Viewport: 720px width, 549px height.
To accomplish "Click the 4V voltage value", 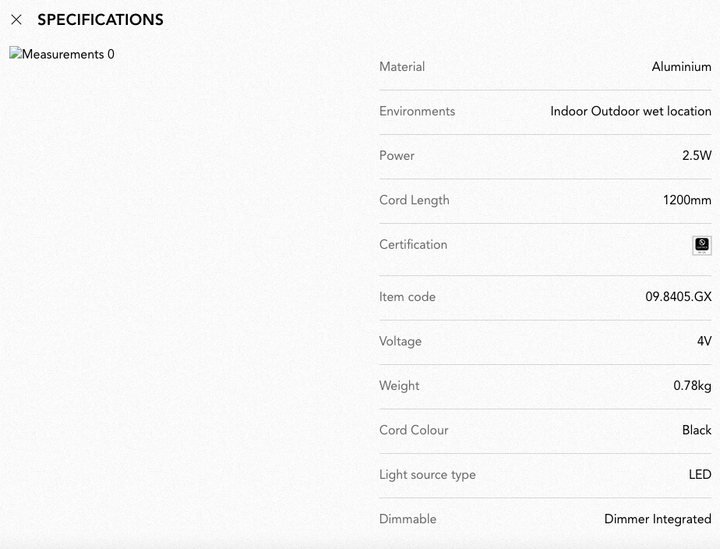I will click(704, 341).
